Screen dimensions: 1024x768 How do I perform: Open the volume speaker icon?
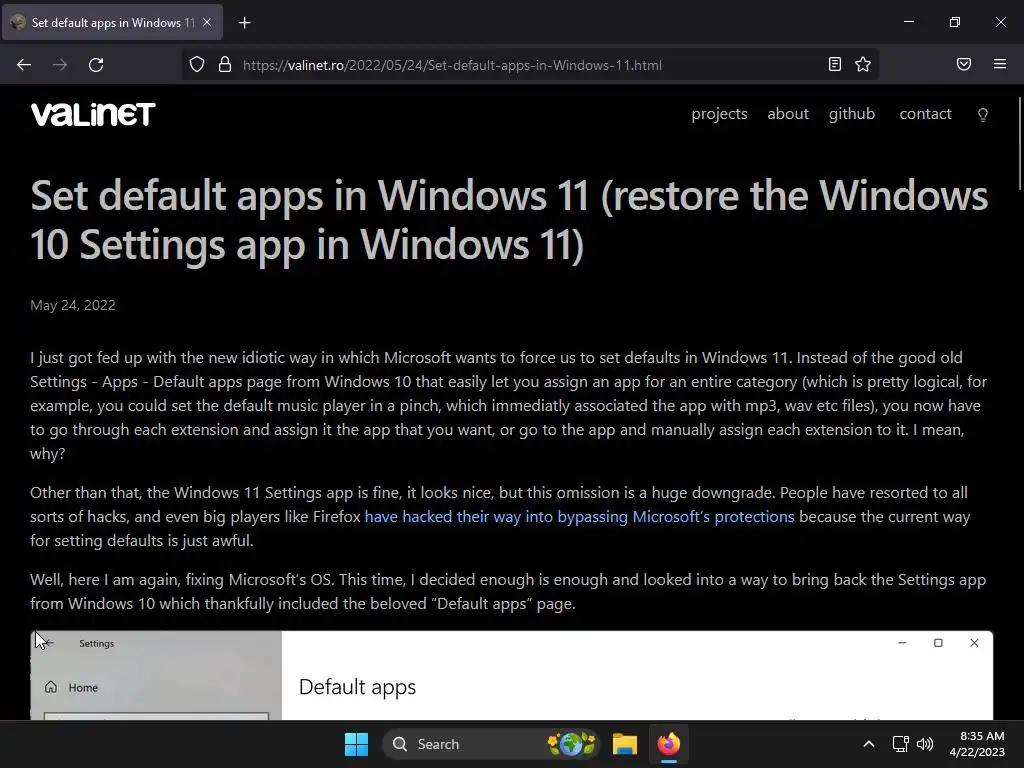click(x=925, y=744)
